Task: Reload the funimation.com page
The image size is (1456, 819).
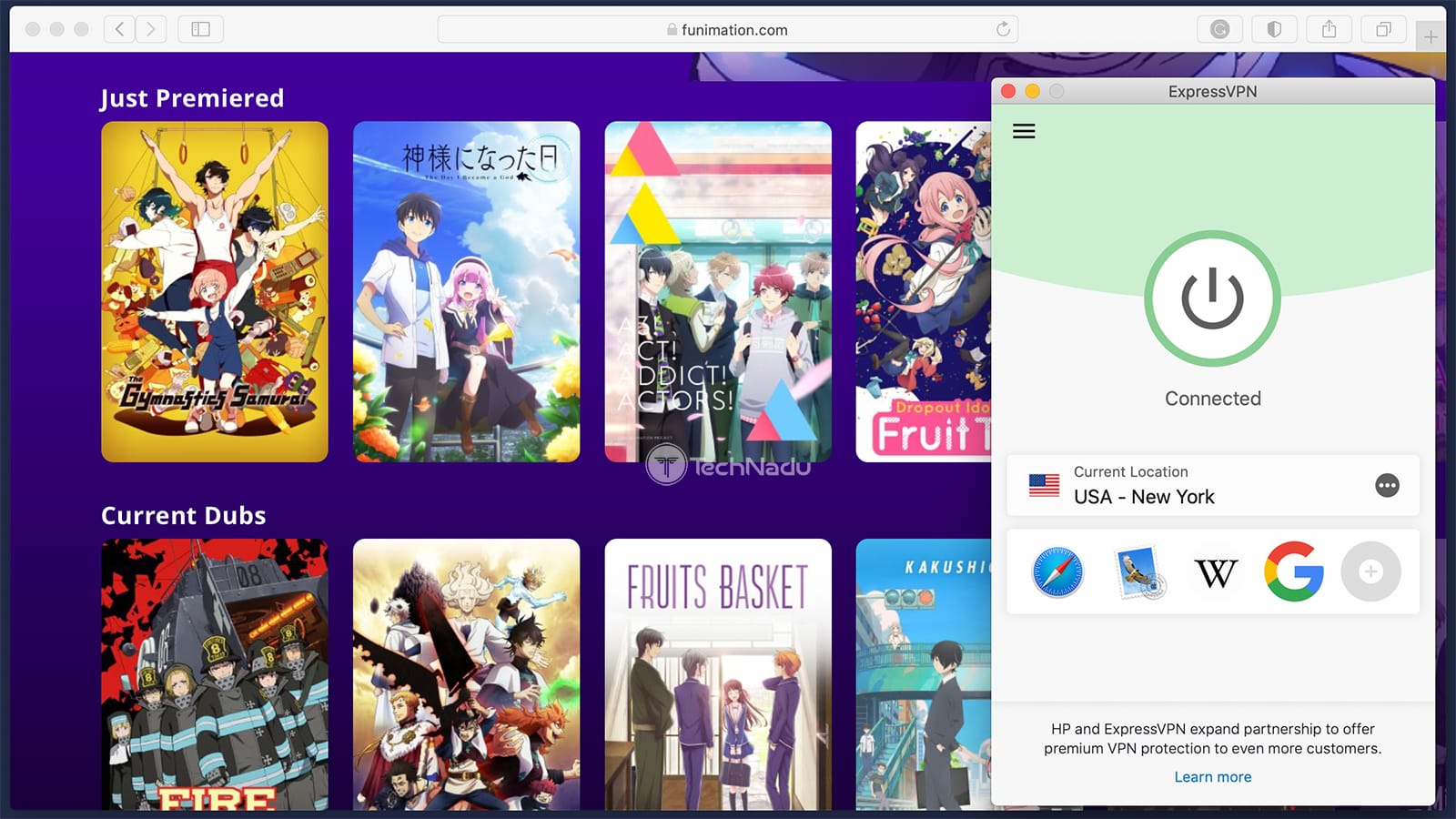Action: 1003,29
